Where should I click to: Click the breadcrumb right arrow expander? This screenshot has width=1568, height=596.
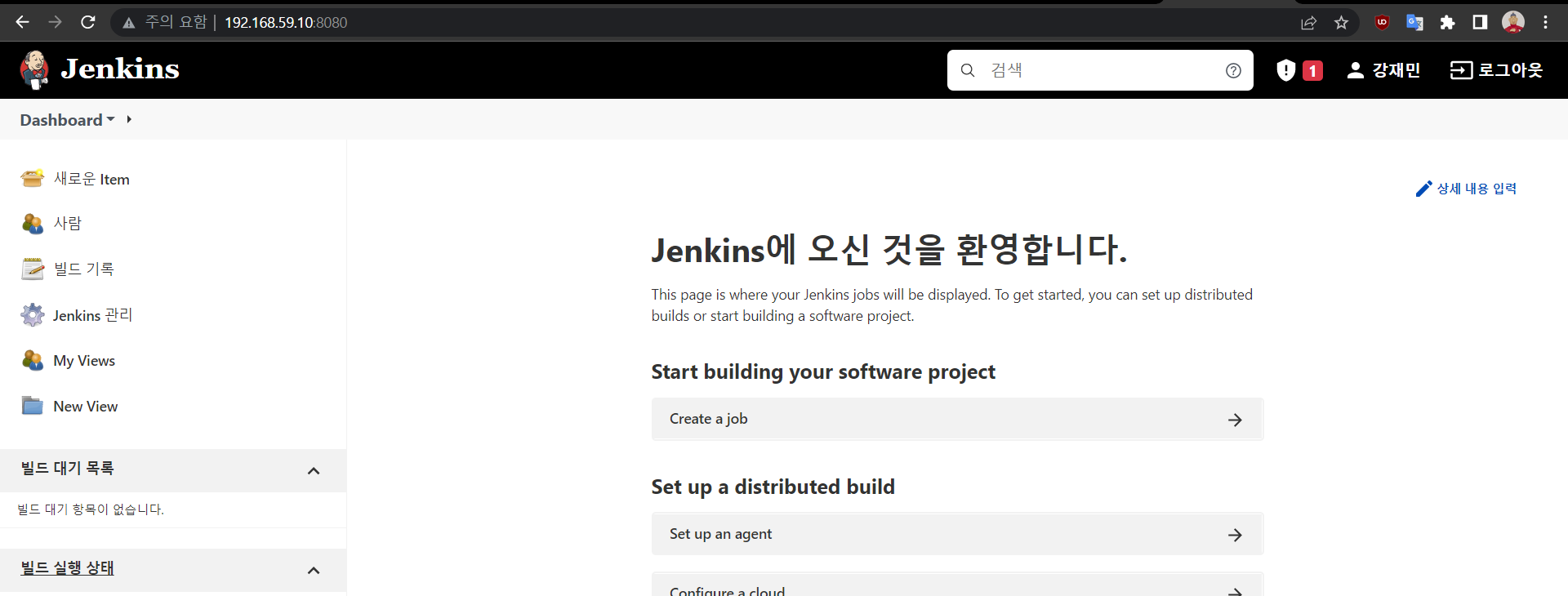pos(129,119)
